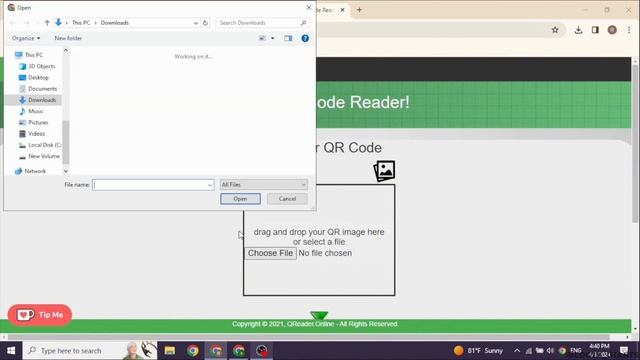
Task: Open a new Chrome tab
Action: [359, 10]
